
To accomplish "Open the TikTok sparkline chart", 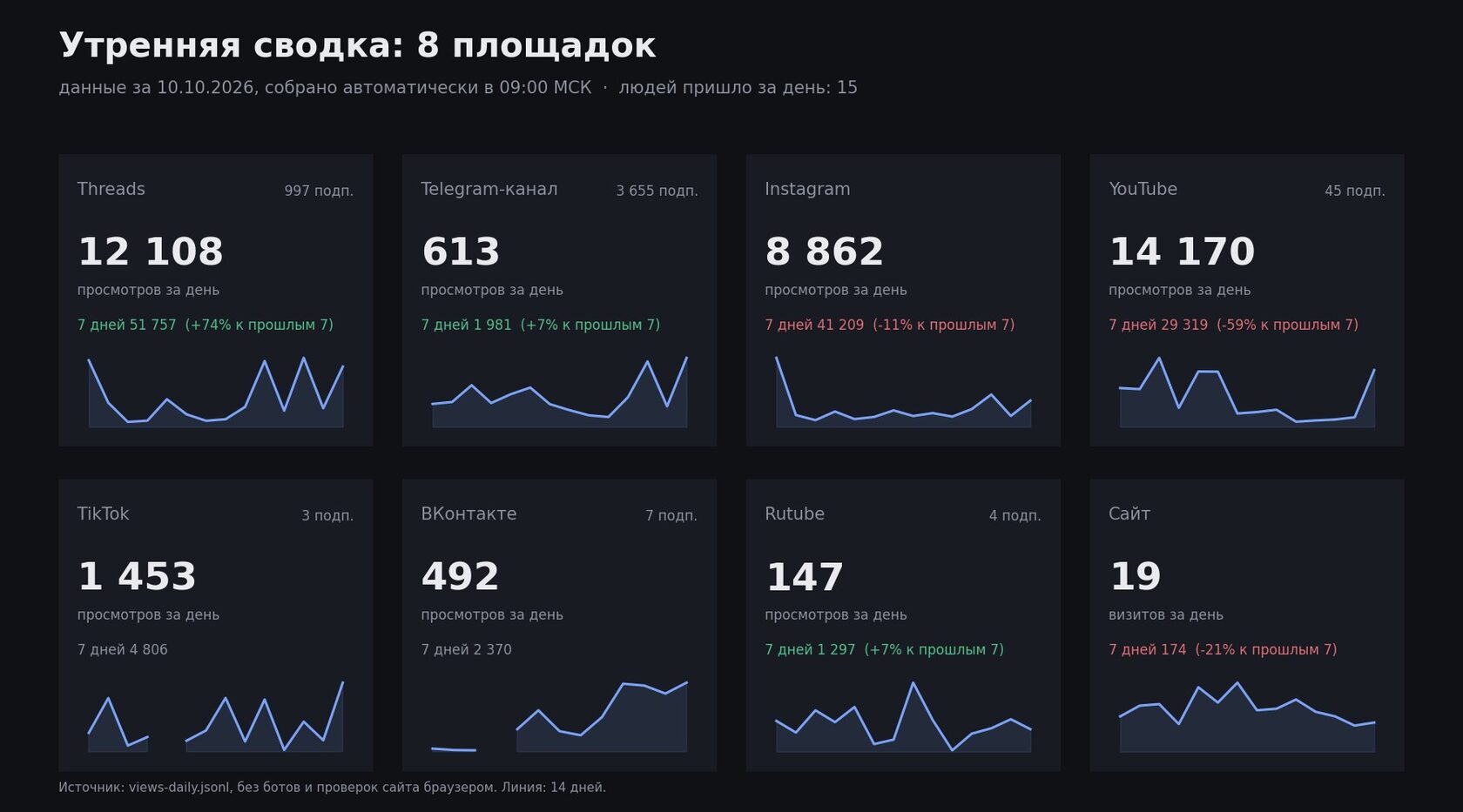I will tap(216, 716).
